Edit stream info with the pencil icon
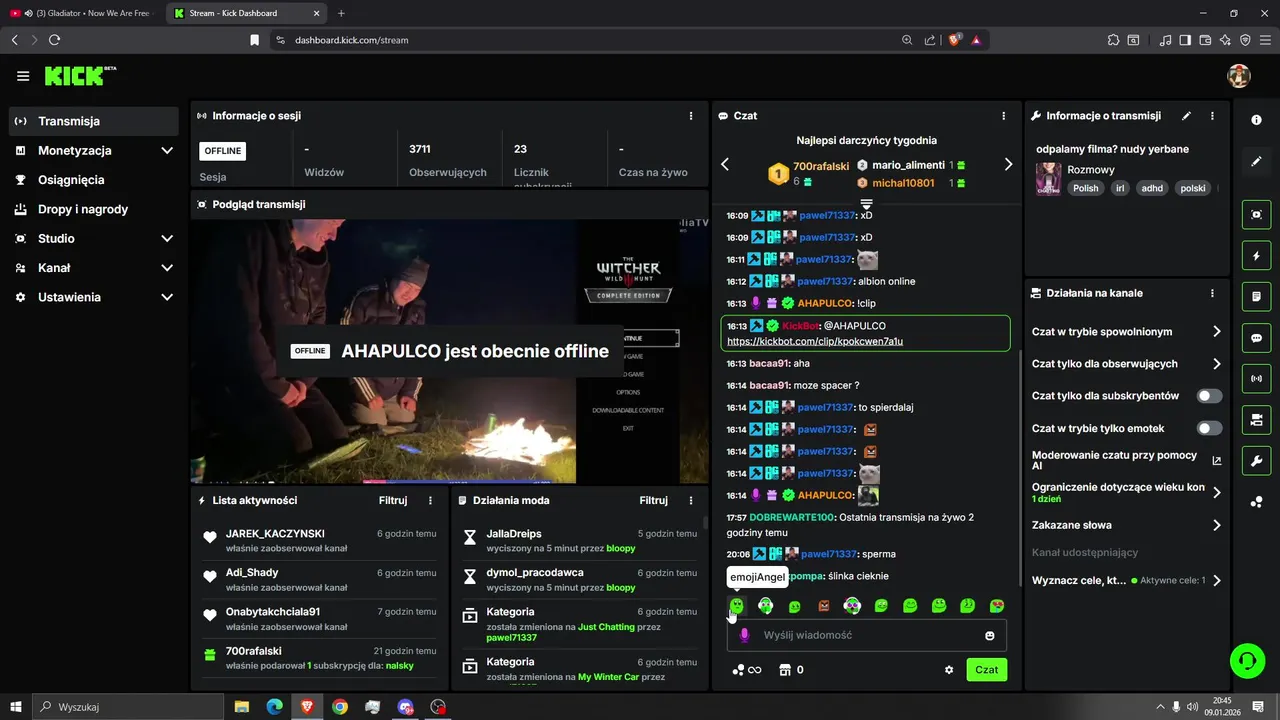The width and height of the screenshot is (1280, 720). (1186, 116)
